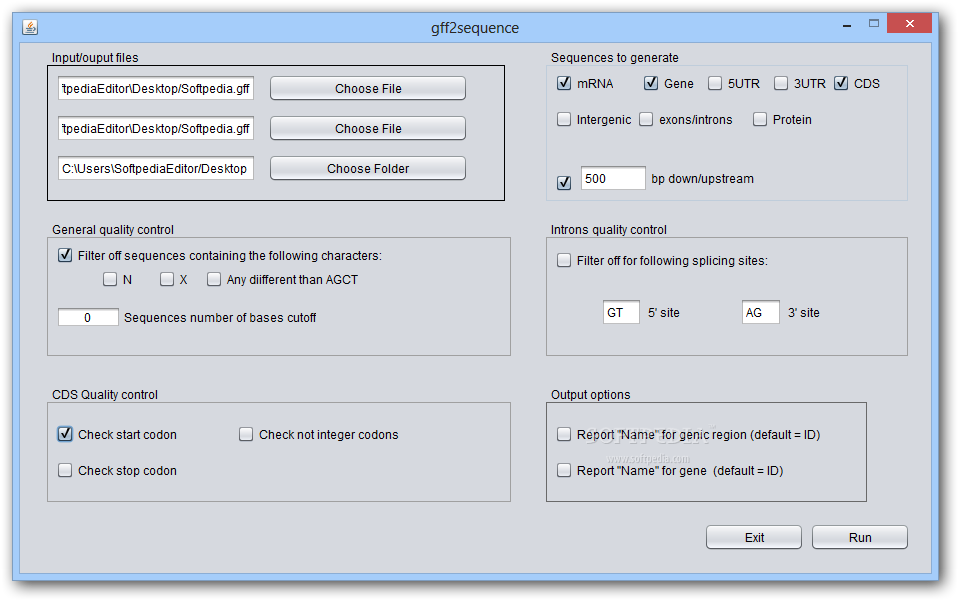Maximize the gff2sequence window
This screenshot has height=601, width=959.
tap(874, 24)
